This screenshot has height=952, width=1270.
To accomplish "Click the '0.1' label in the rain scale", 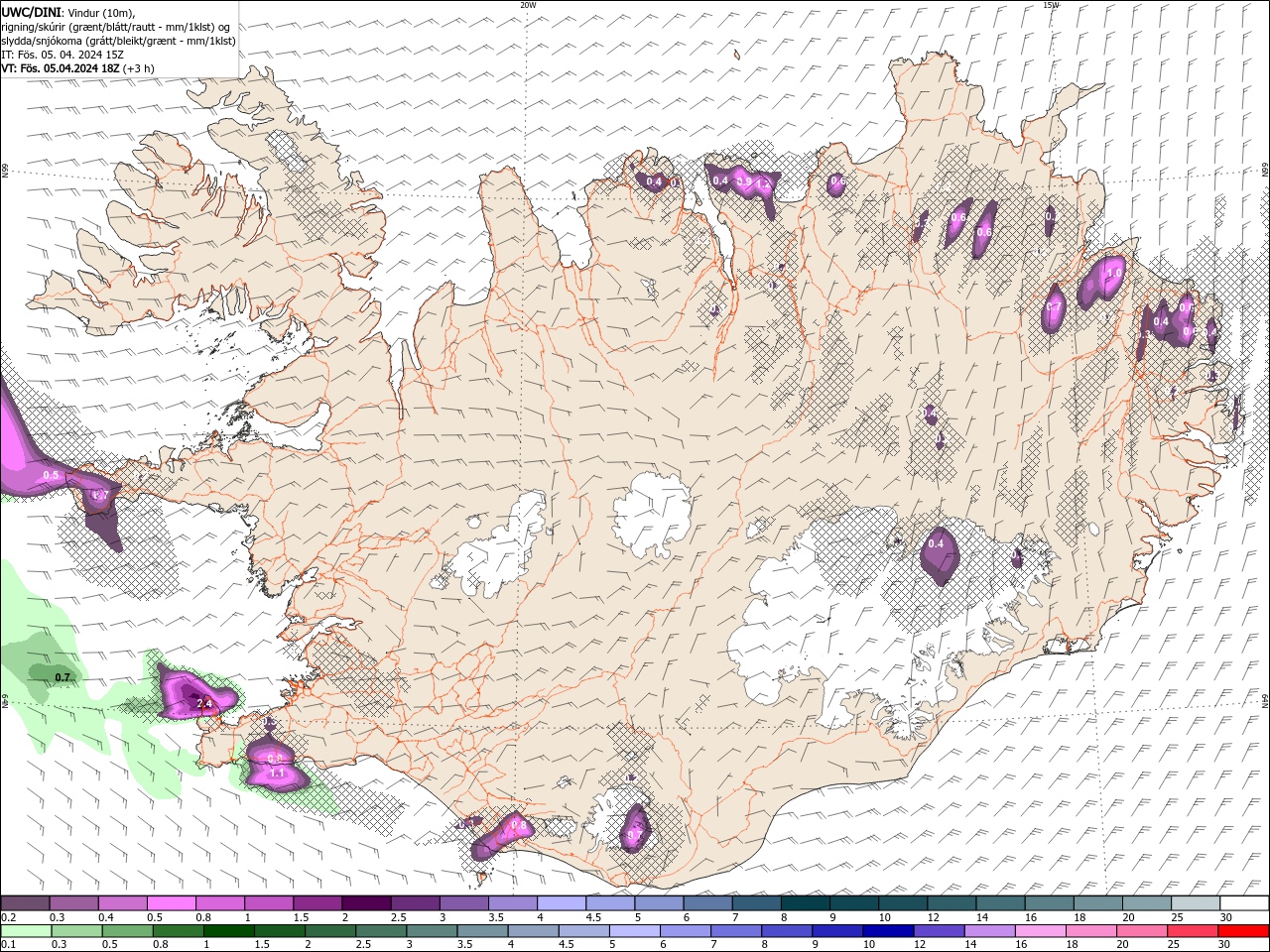I will (x=10, y=945).
